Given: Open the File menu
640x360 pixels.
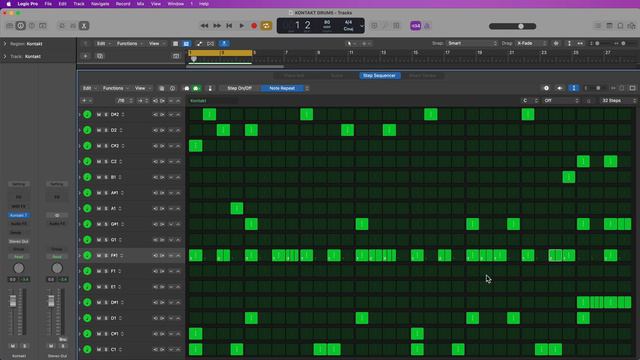Looking at the screenshot, I should (48, 4).
